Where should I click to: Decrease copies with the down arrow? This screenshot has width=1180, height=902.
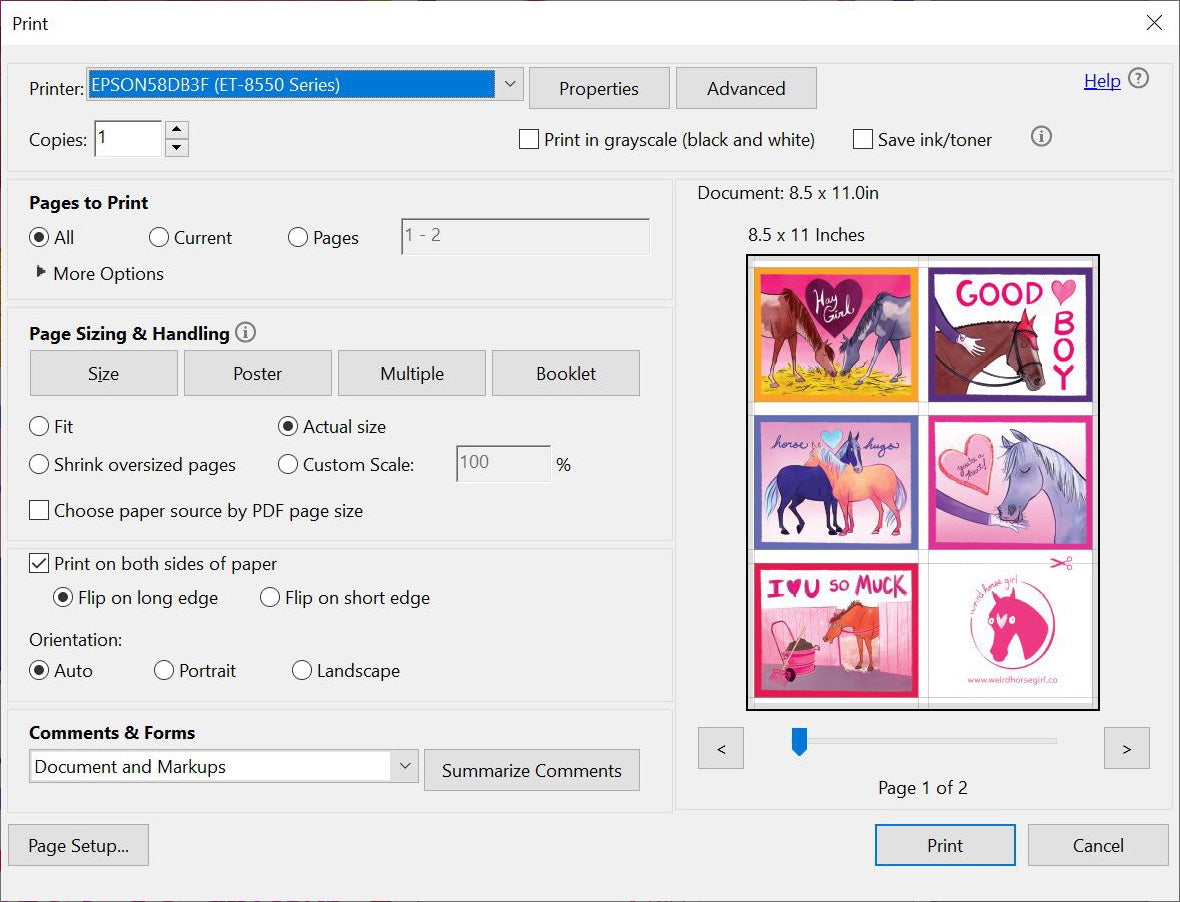[x=176, y=148]
